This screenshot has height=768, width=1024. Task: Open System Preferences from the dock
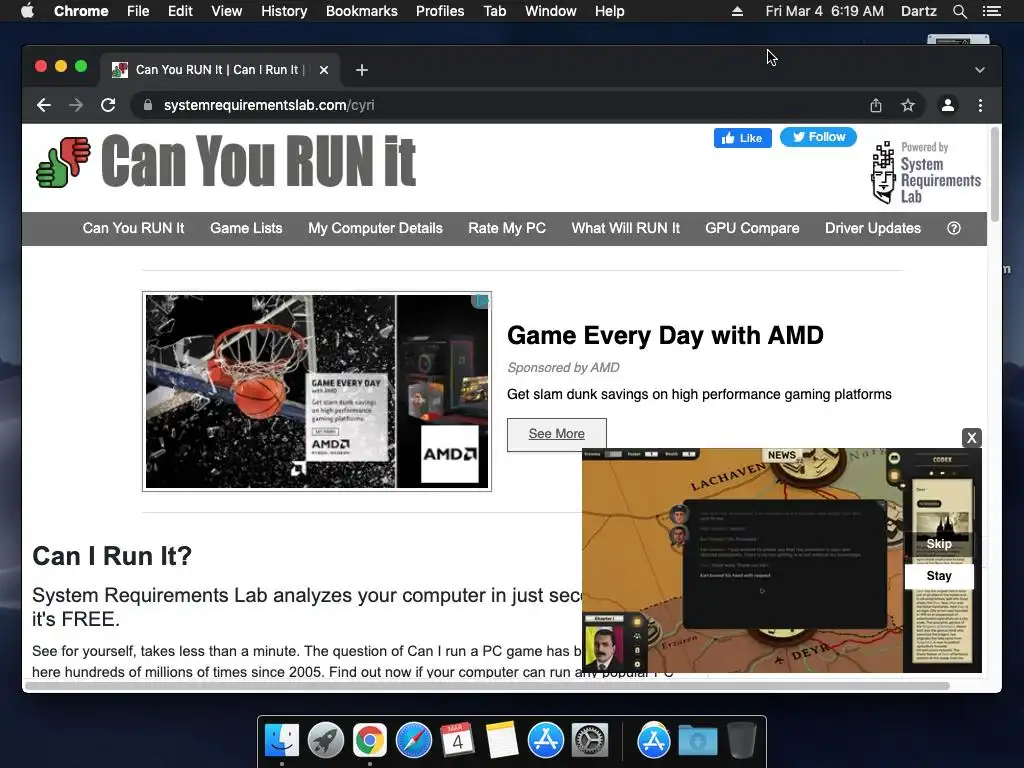coord(590,741)
